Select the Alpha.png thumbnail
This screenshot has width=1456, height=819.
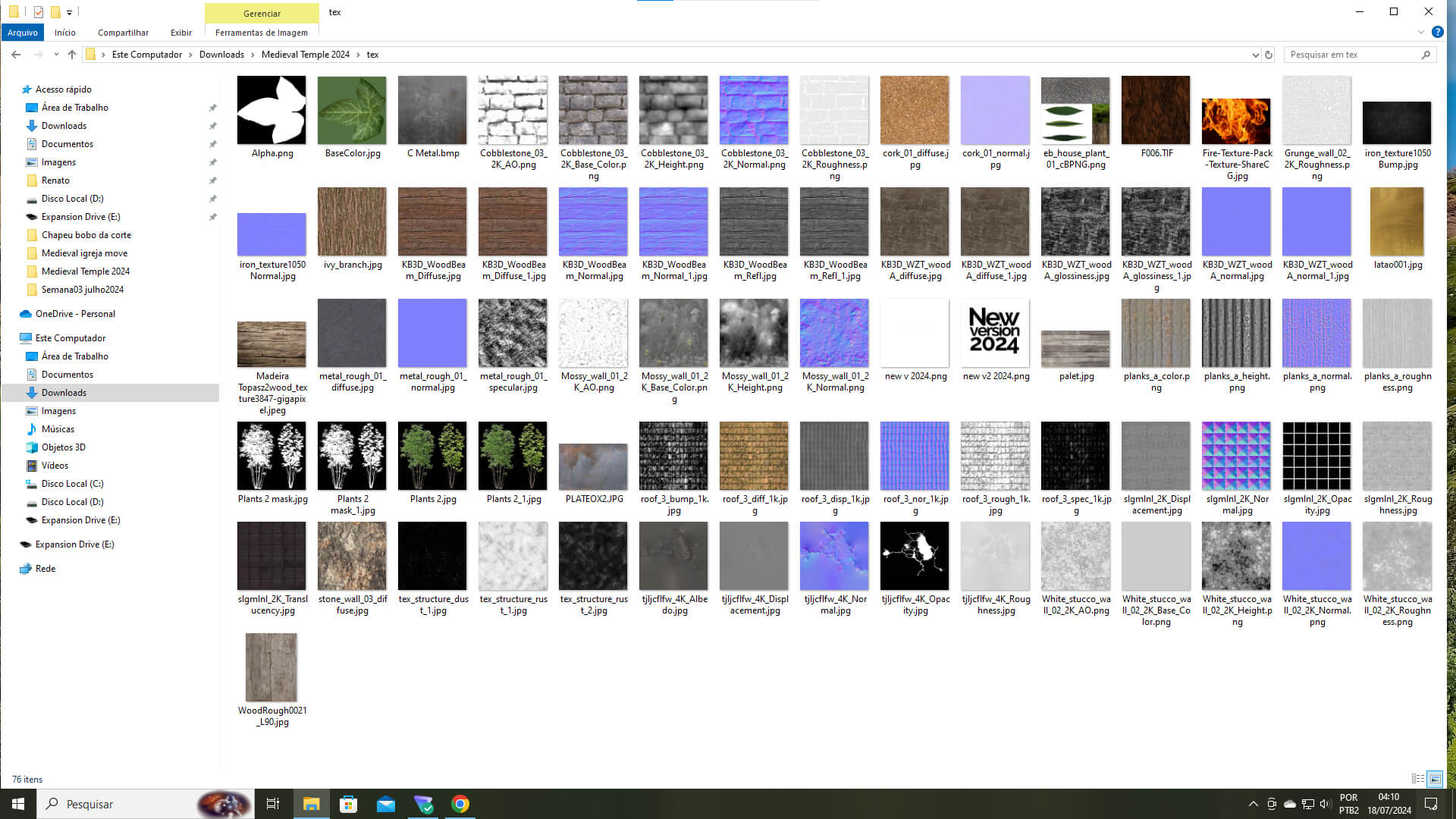(x=271, y=111)
